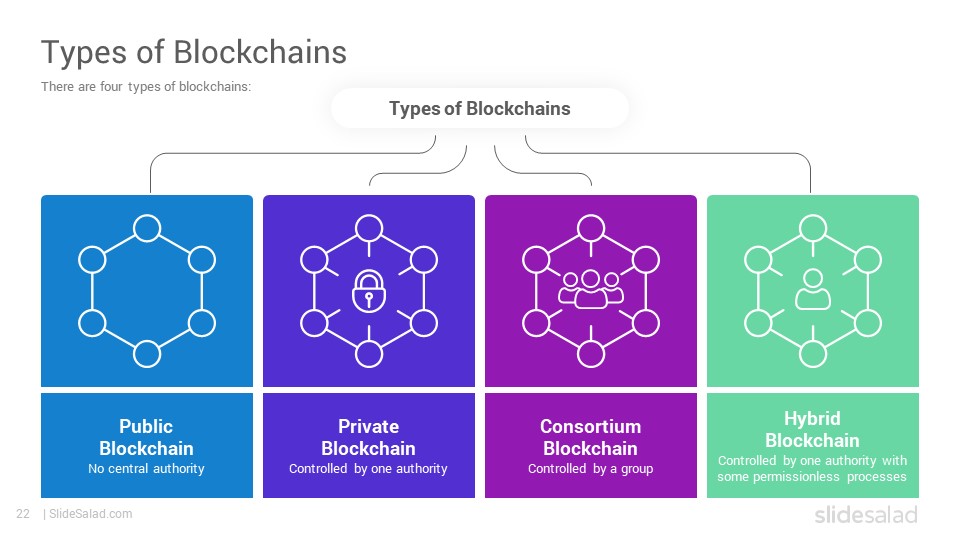Screen dimensions: 960x540
Task: Click the Hybrid Blockchain heading
Action: [812, 429]
